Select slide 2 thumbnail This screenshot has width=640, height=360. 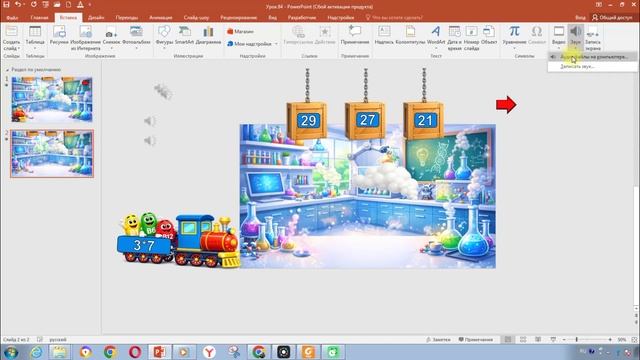(x=52, y=153)
